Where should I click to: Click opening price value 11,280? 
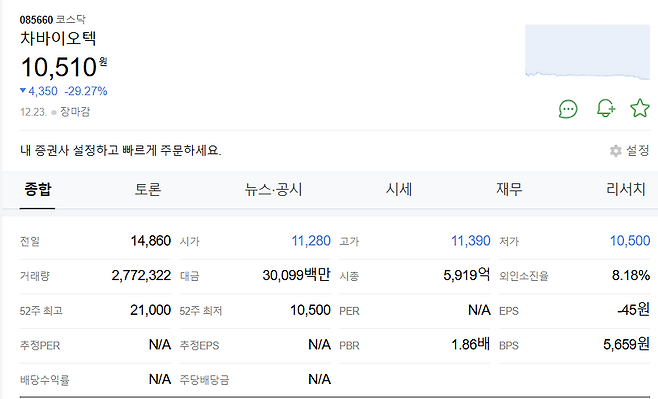[x=311, y=241]
